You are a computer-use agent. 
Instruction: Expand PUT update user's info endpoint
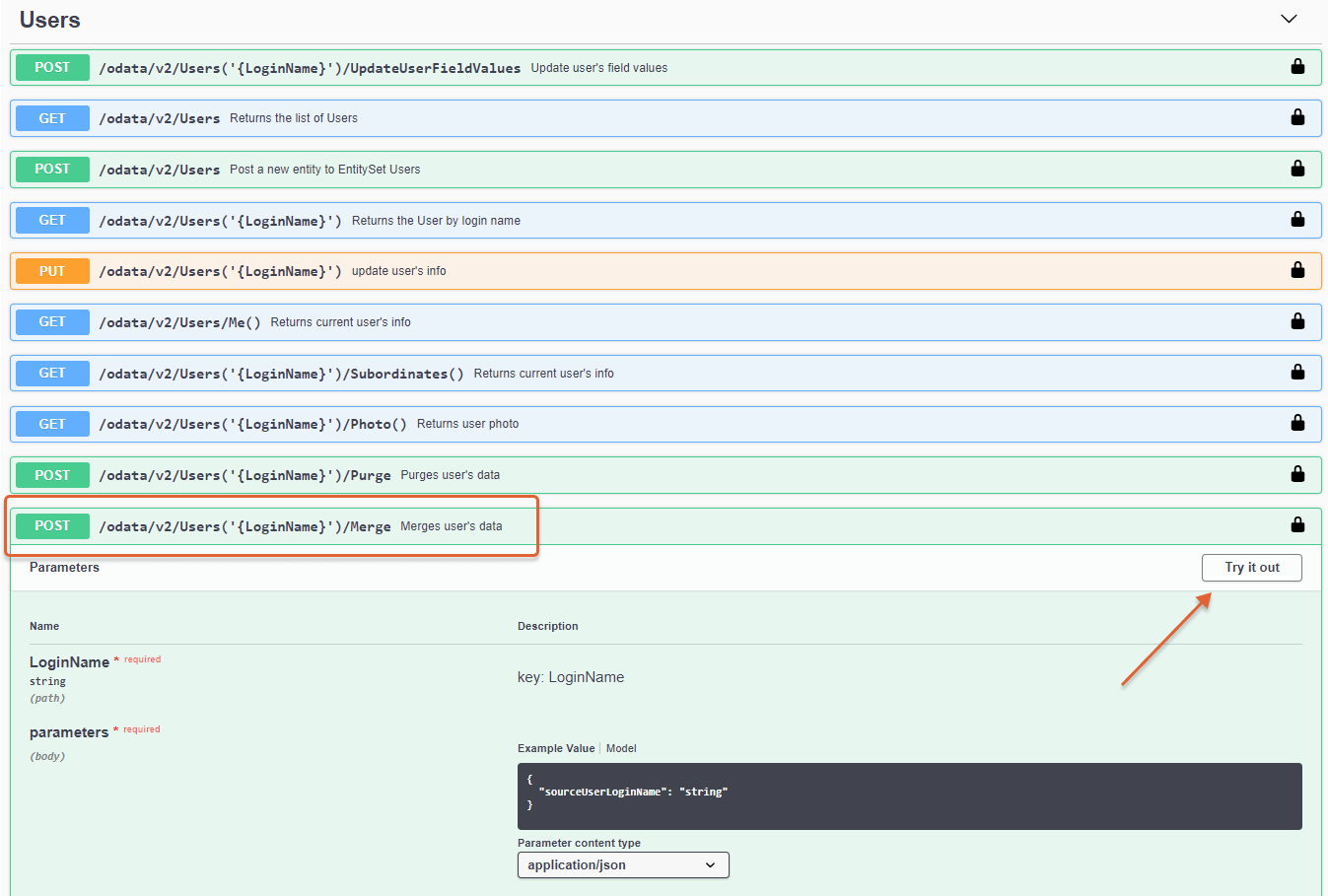(x=398, y=271)
